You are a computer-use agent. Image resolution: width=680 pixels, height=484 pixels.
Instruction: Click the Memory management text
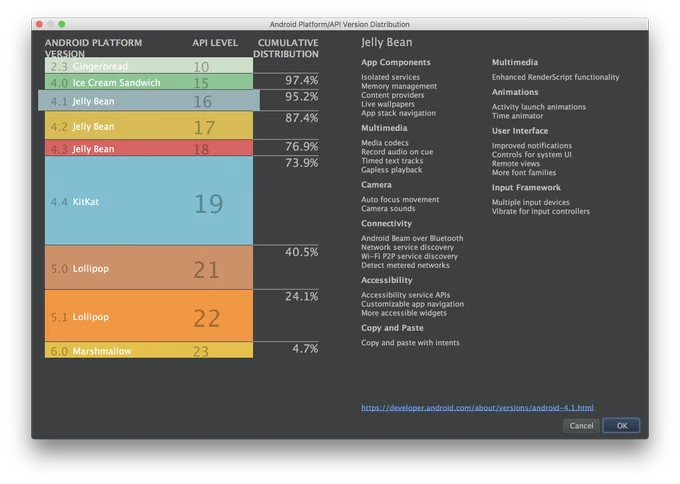pyautogui.click(x=399, y=86)
